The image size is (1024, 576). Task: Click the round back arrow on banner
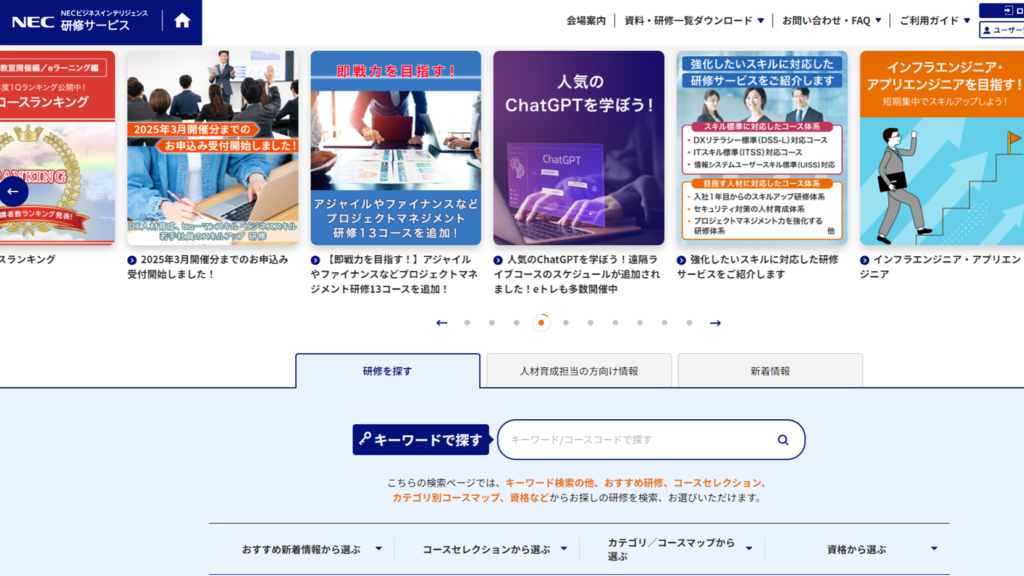13,191
